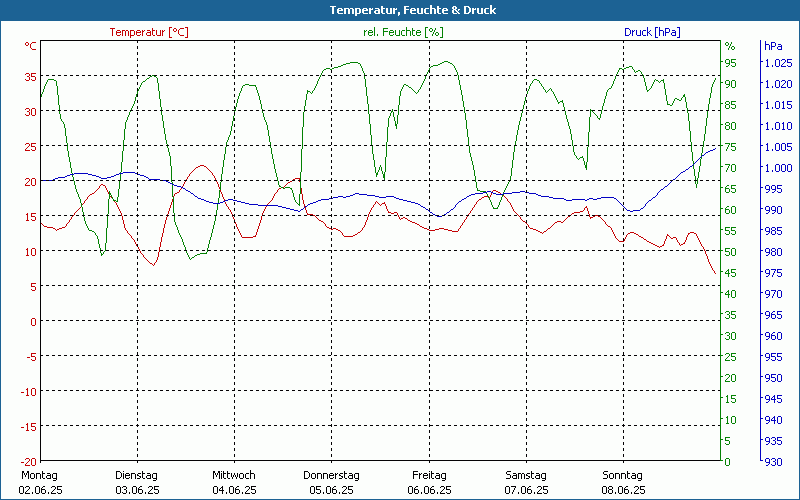This screenshot has height=500, width=800.
Task: Click the green humidity axis value "85"
Action: (731, 105)
